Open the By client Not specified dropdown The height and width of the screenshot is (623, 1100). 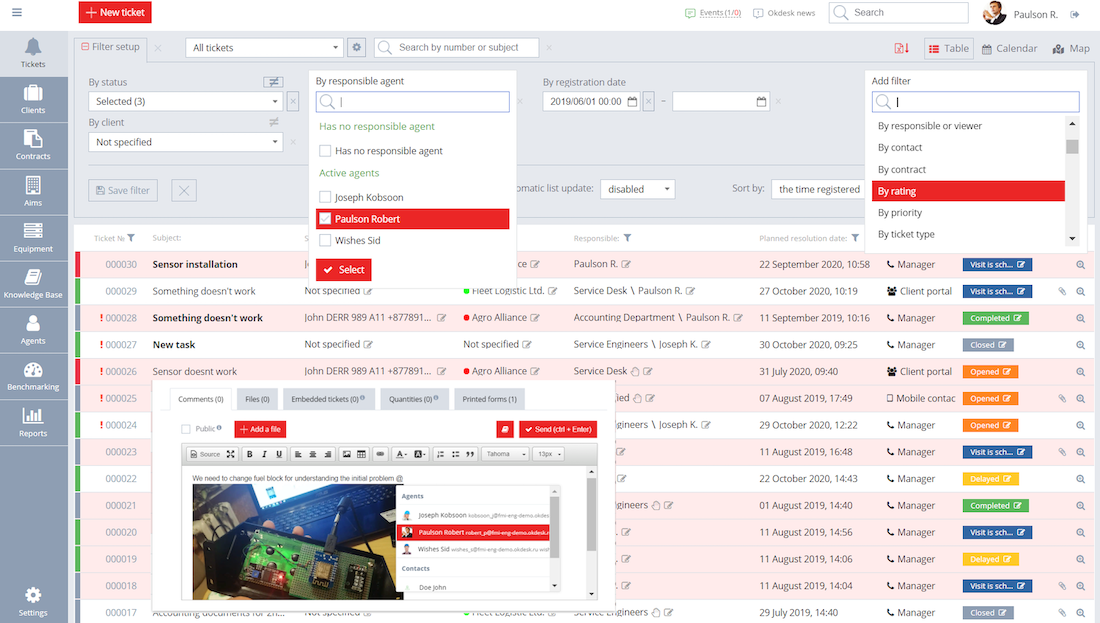[186, 142]
